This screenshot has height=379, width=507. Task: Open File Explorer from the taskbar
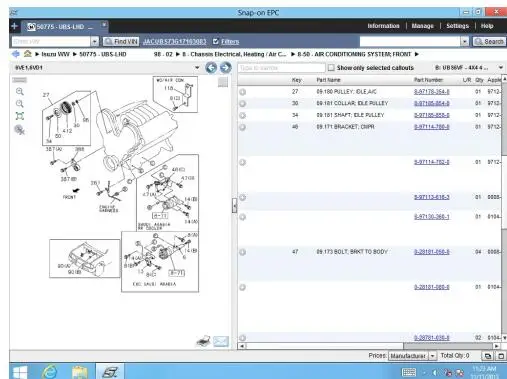coord(79,372)
